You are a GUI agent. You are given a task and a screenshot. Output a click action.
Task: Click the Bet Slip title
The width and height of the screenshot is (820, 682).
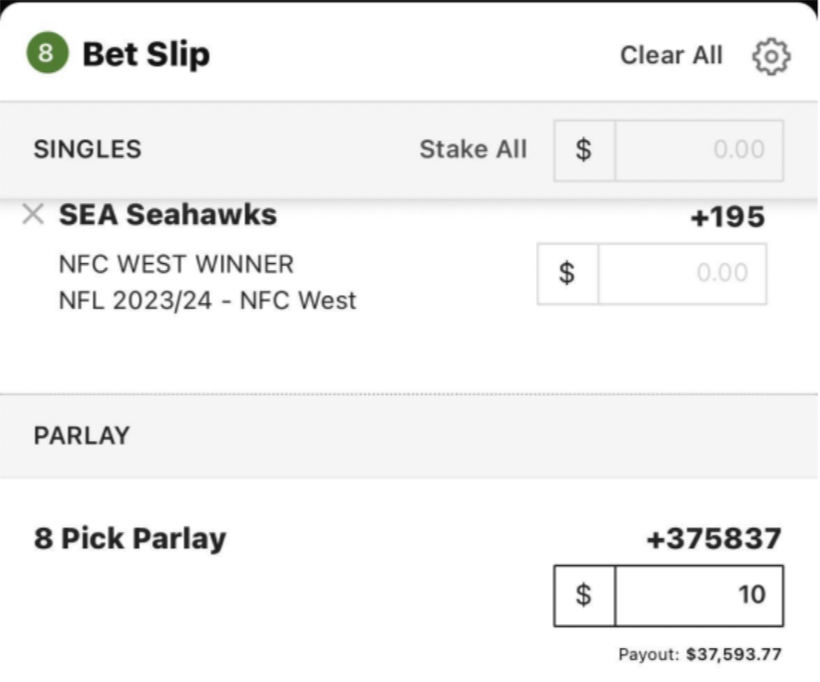click(x=146, y=54)
